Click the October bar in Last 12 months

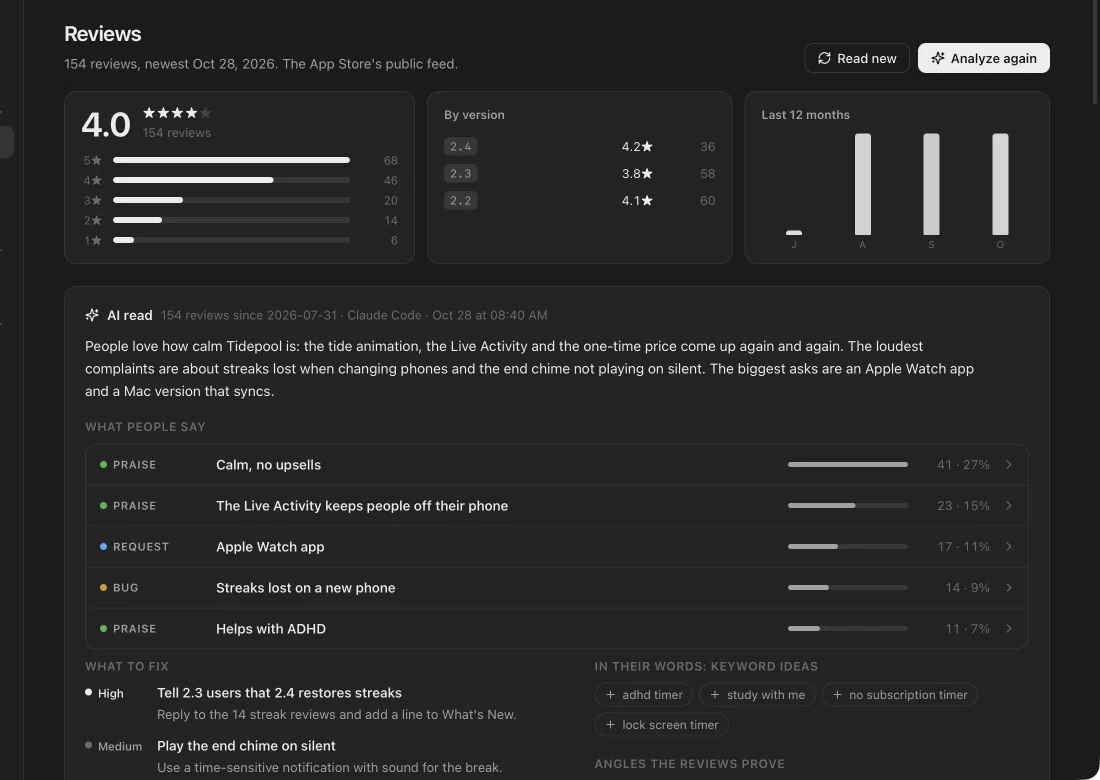(1000, 184)
